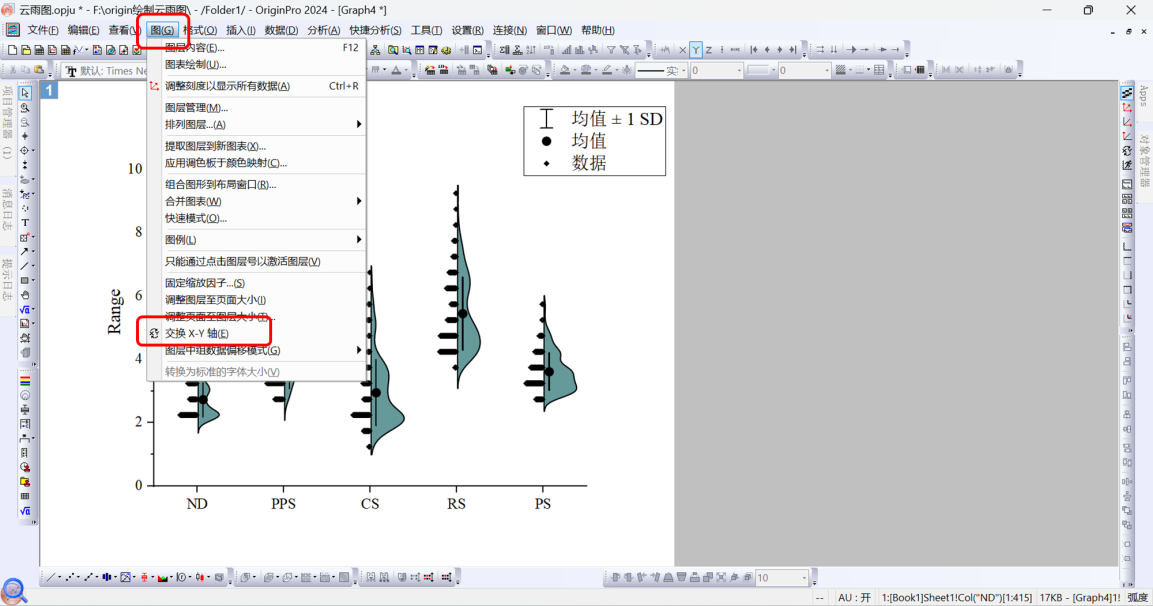Image resolution: width=1153 pixels, height=606 pixels.
Task: Open the Apps panel icon on right sidebar
Action: tap(1143, 96)
